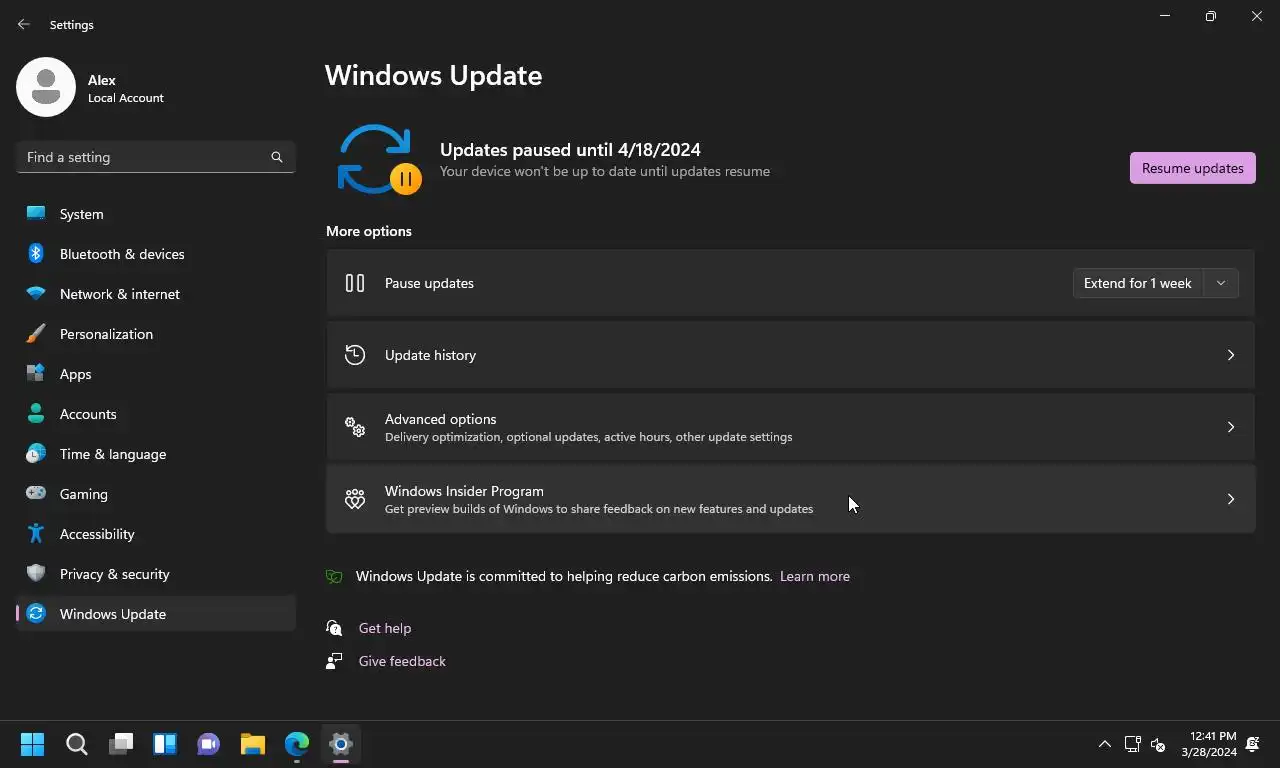Click the Get help headset icon
The height and width of the screenshot is (768, 1280).
coord(334,628)
